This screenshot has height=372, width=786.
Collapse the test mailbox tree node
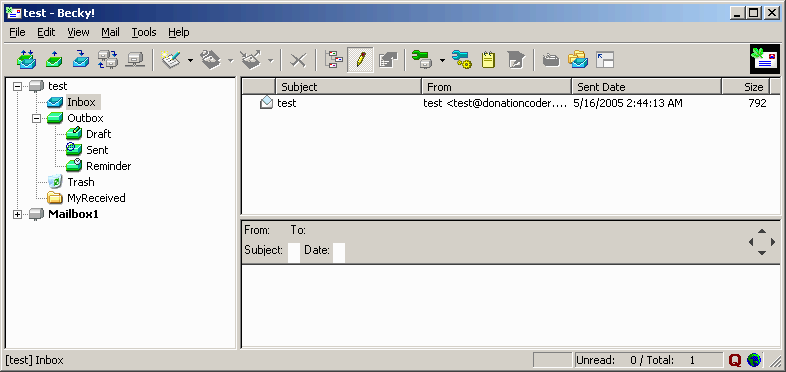18,86
